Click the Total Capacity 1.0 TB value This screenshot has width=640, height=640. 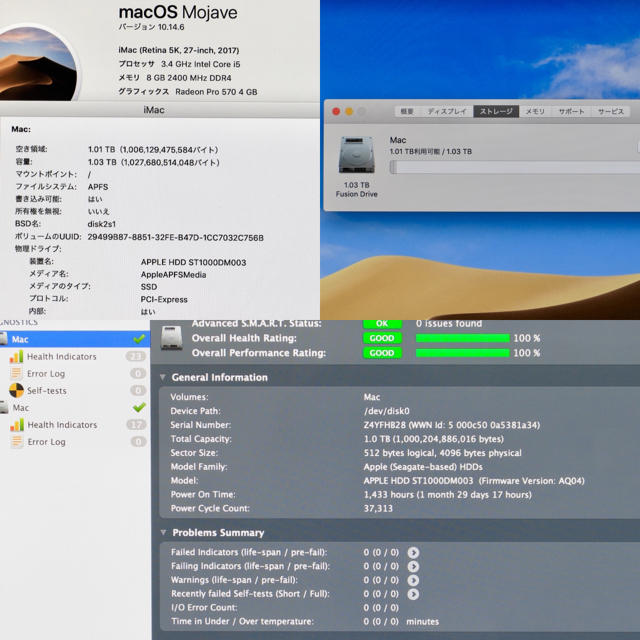pos(433,439)
